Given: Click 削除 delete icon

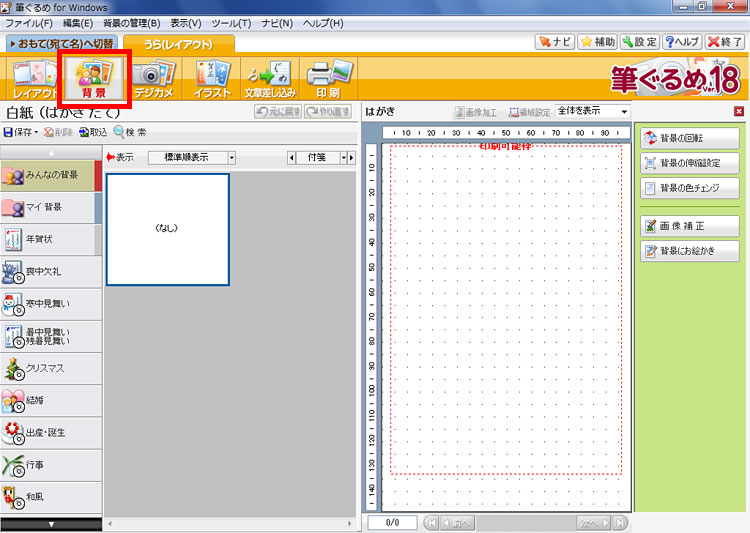Looking at the screenshot, I should pos(58,132).
